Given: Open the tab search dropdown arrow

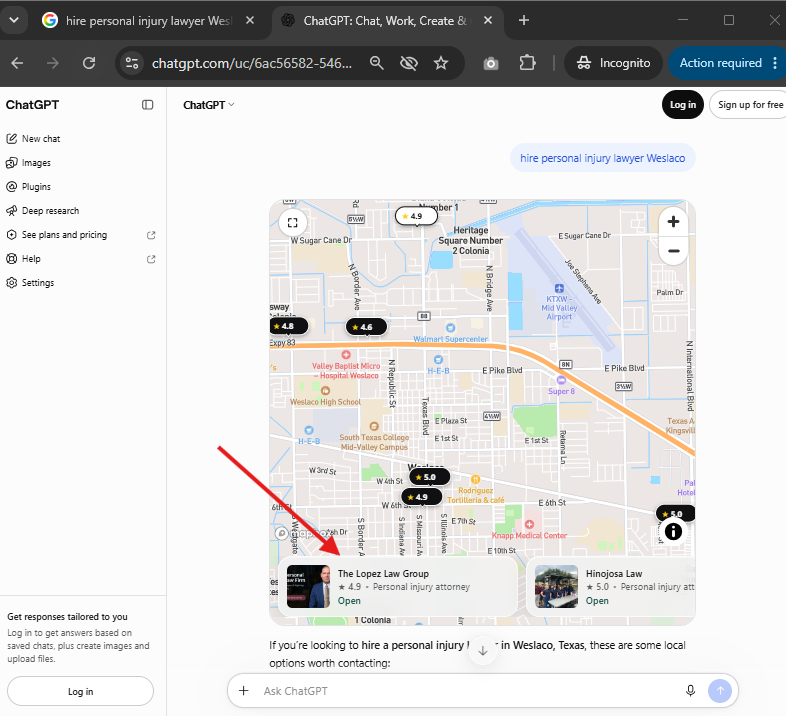Looking at the screenshot, I should [14, 20].
